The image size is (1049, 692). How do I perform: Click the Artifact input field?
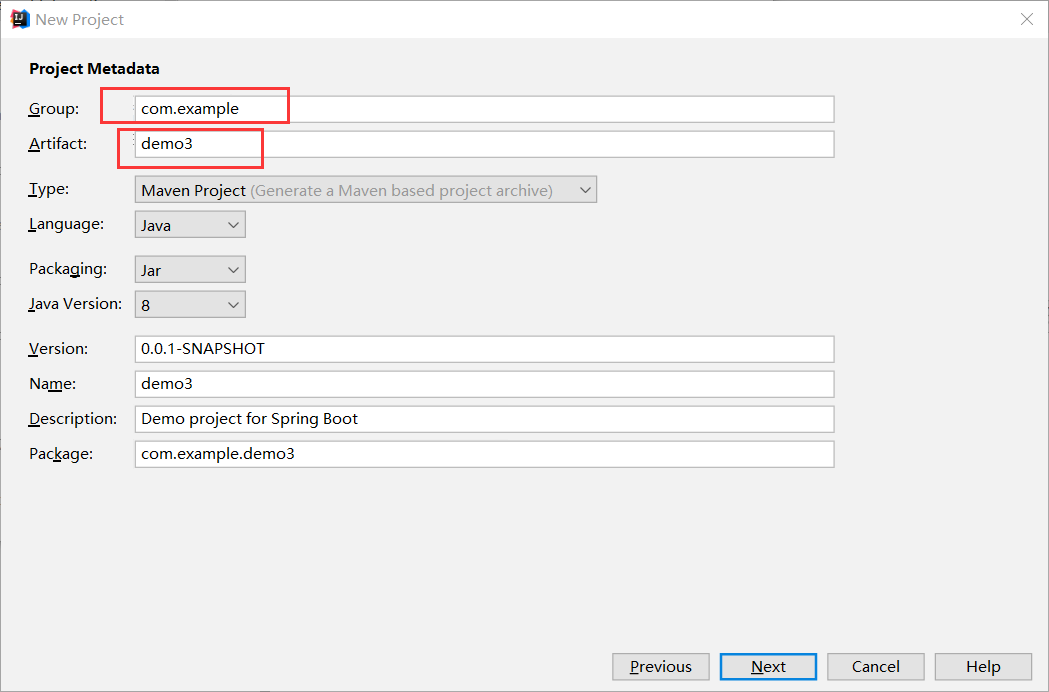(484, 144)
